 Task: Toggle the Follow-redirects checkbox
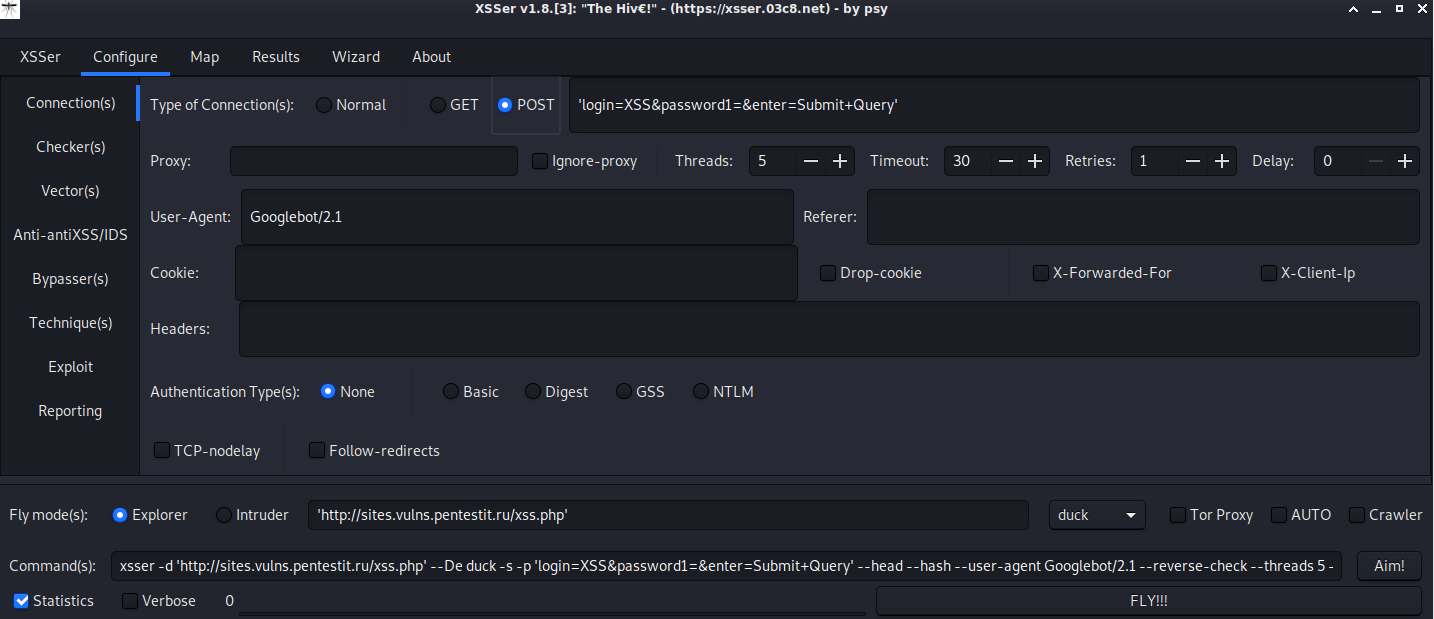click(x=317, y=451)
